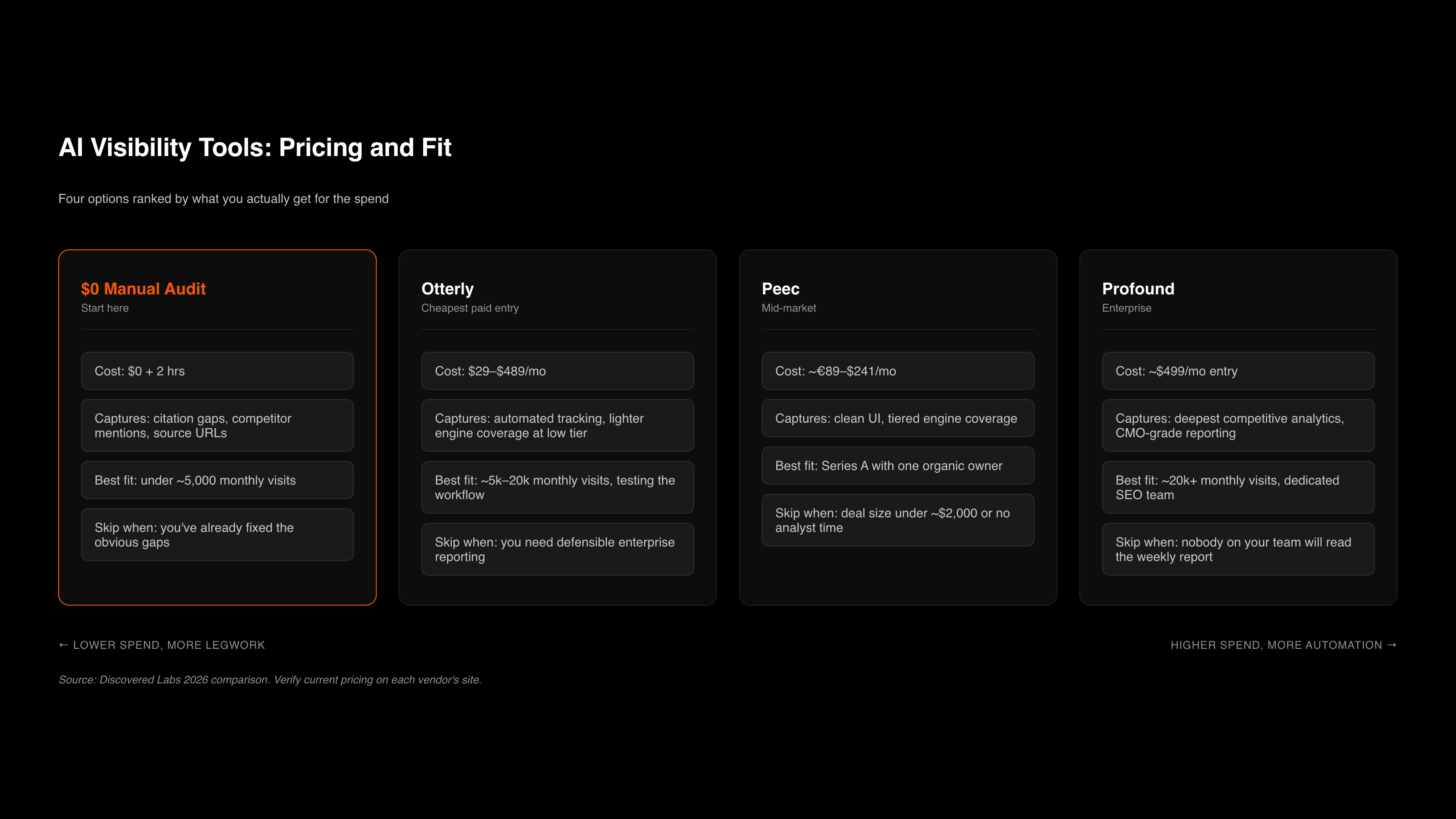Select 'Skip when: you've already fixed the obvious gaps'

tap(217, 535)
